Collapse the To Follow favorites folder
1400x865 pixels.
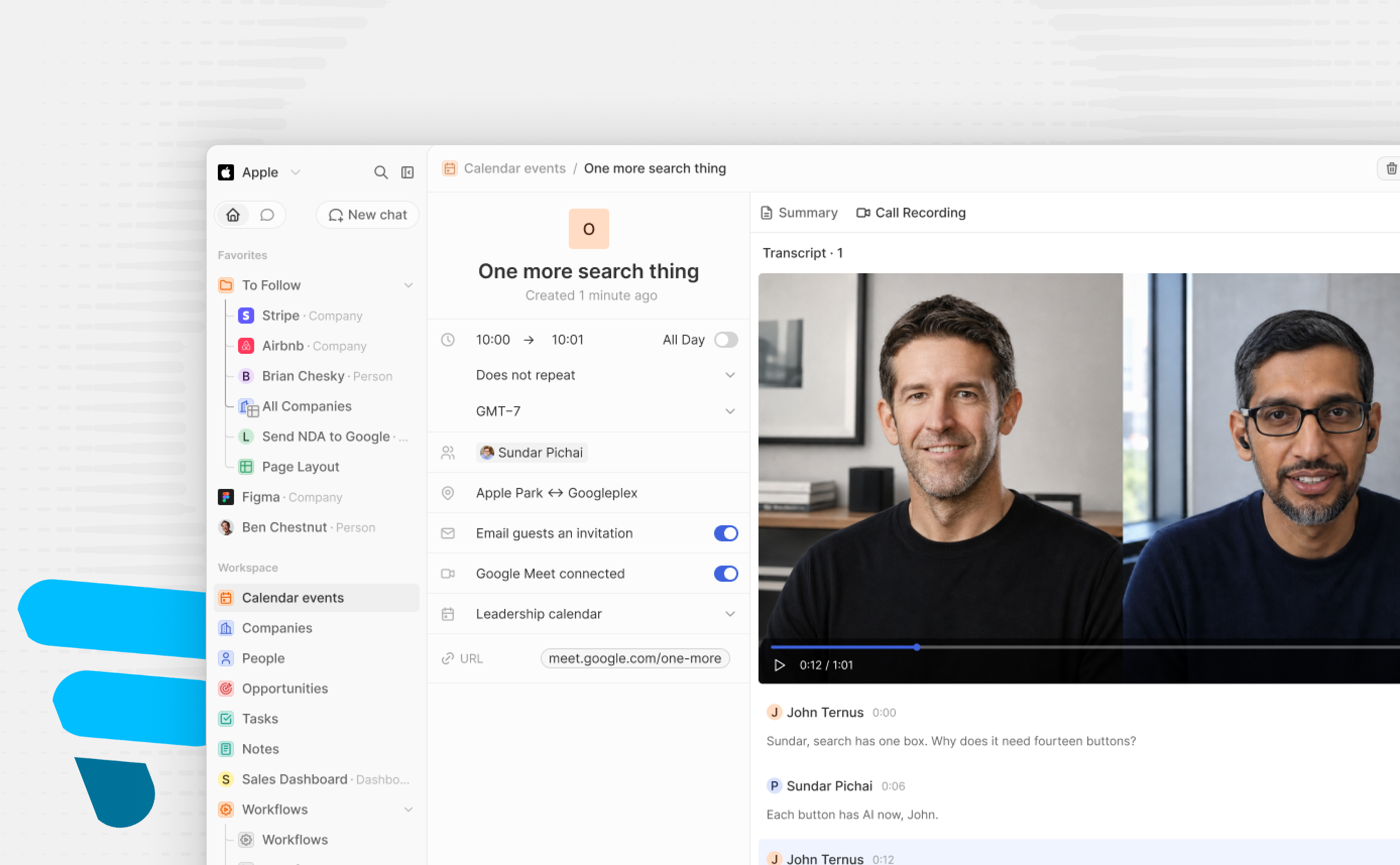[x=408, y=285]
